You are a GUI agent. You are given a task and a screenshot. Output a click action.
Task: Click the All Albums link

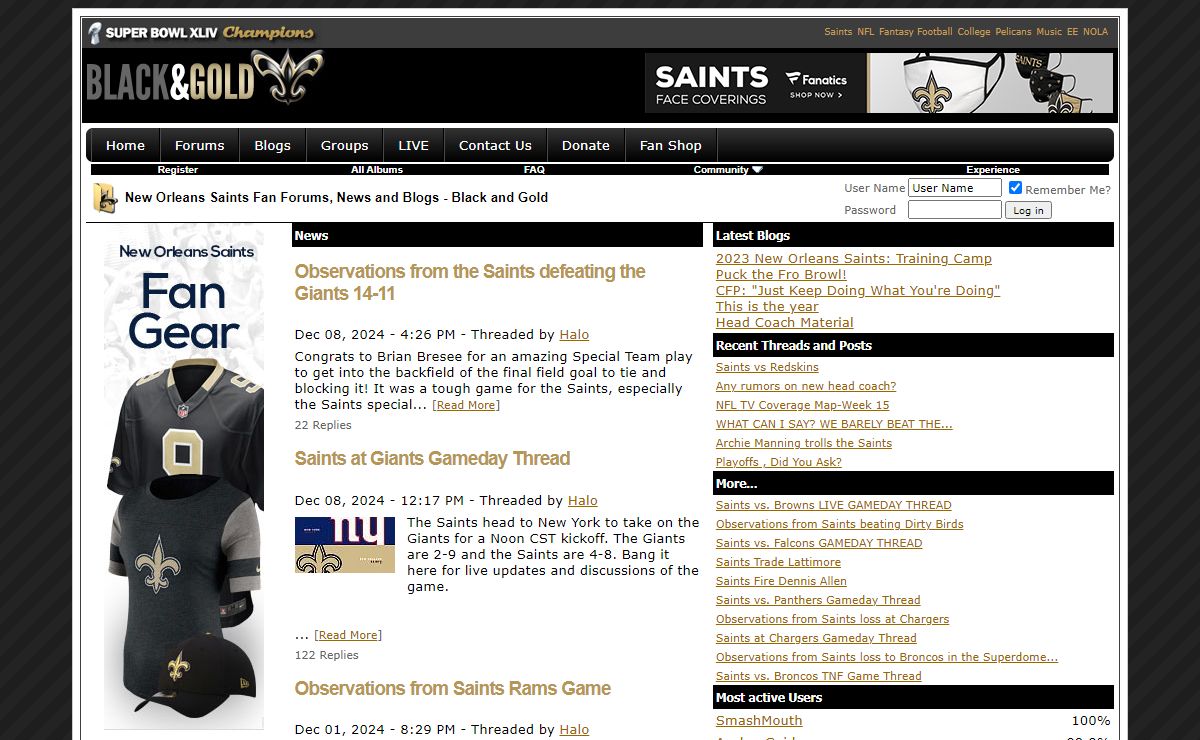pos(377,170)
